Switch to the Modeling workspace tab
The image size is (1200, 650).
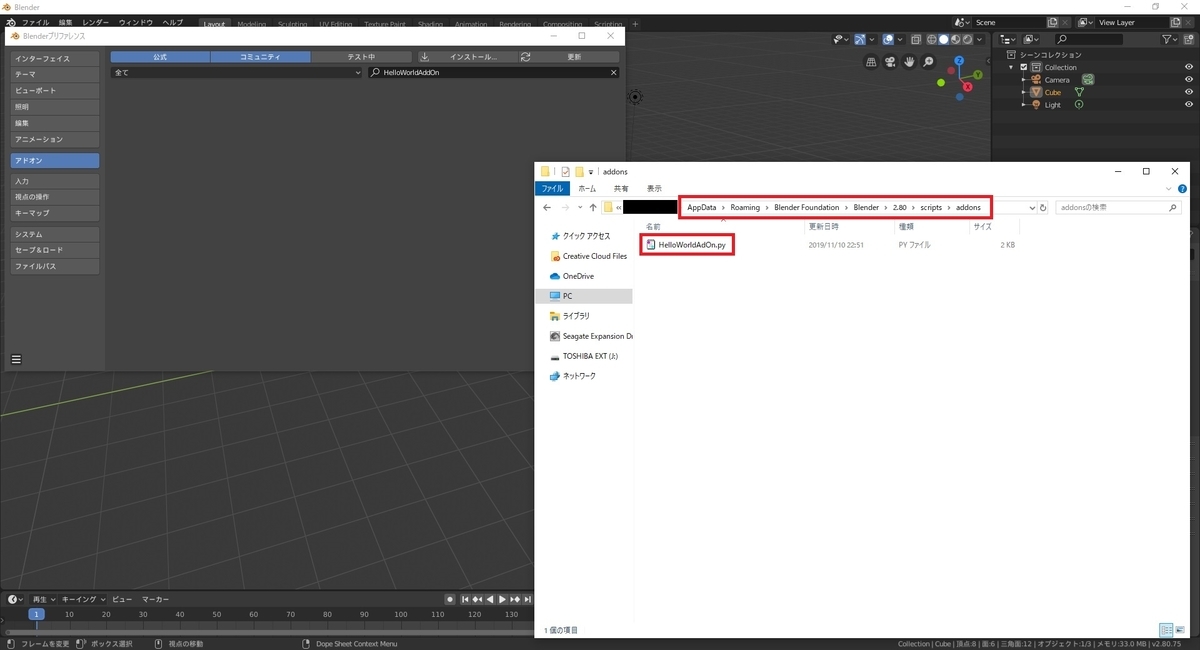pyautogui.click(x=252, y=23)
